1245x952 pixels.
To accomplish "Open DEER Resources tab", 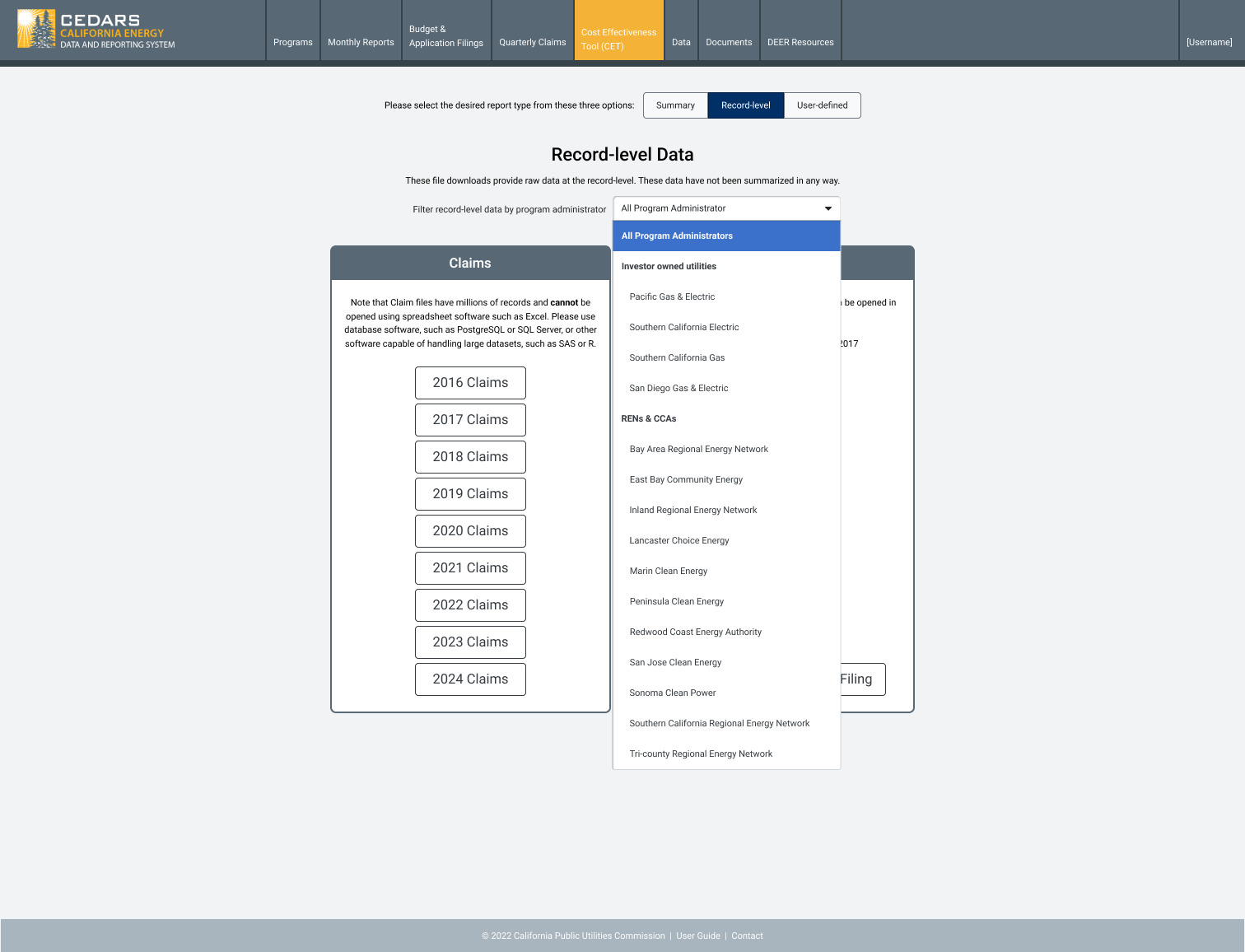I will point(800,42).
